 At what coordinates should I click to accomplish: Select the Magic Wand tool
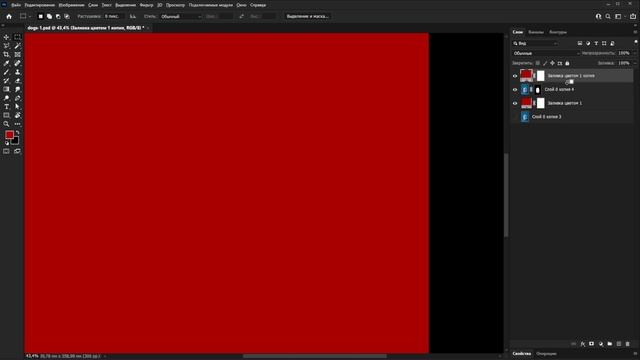point(17,46)
